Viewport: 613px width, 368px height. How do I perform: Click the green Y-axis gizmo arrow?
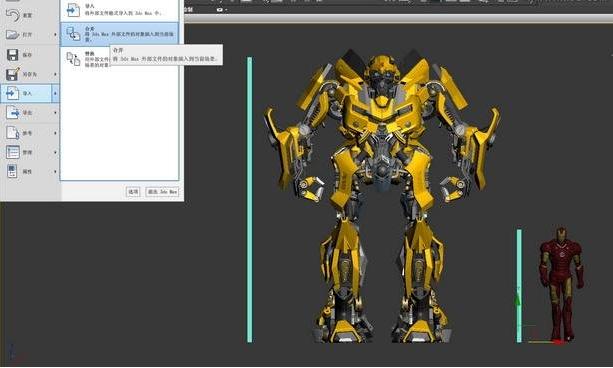(x=518, y=300)
